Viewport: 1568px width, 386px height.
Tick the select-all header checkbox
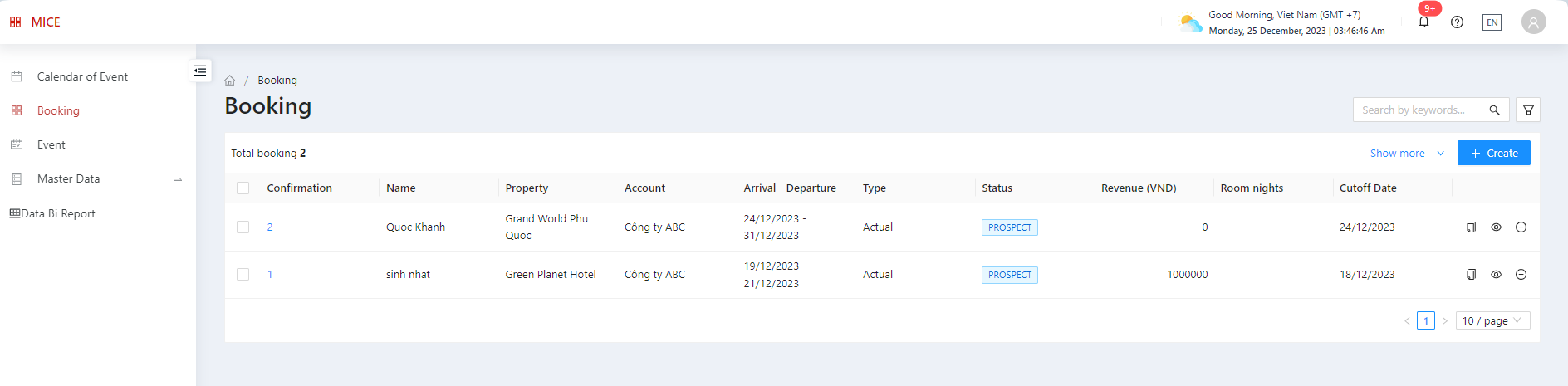[x=243, y=188]
